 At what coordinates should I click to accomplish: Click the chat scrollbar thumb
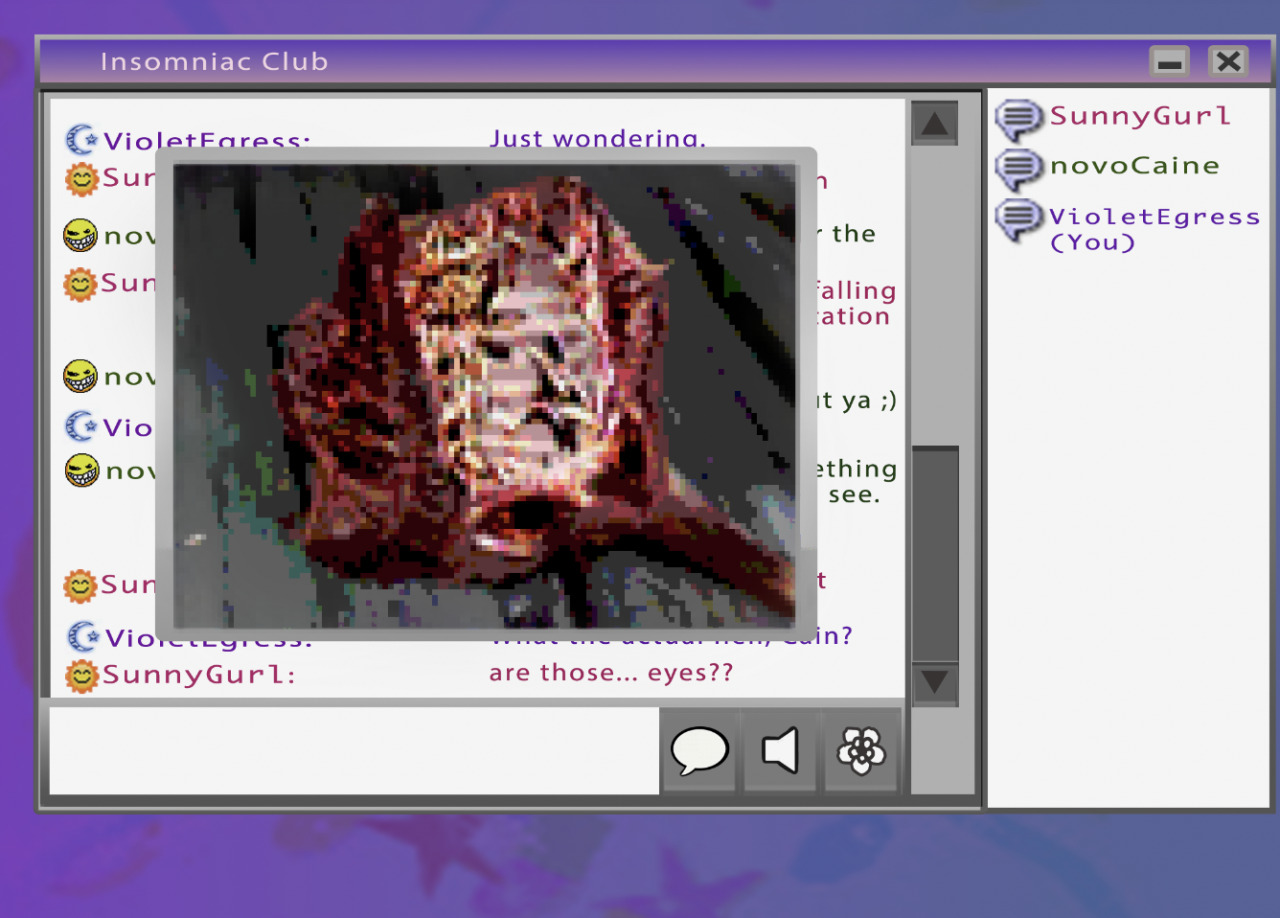coord(935,555)
